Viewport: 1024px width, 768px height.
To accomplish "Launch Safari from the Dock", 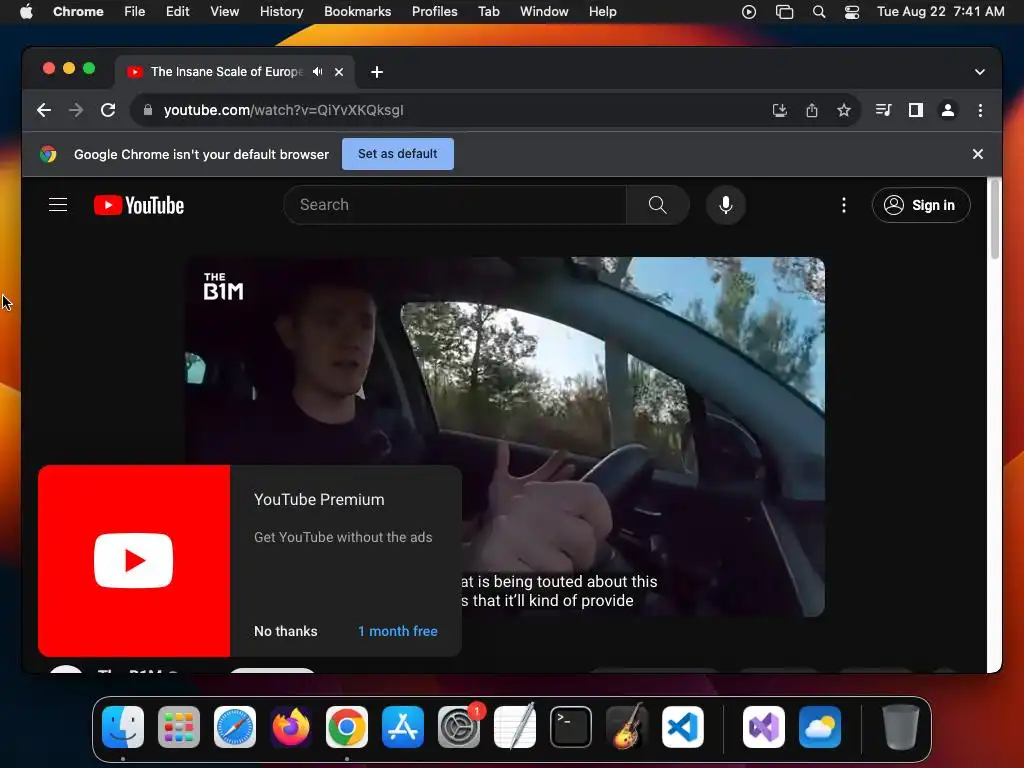I will coord(235,727).
